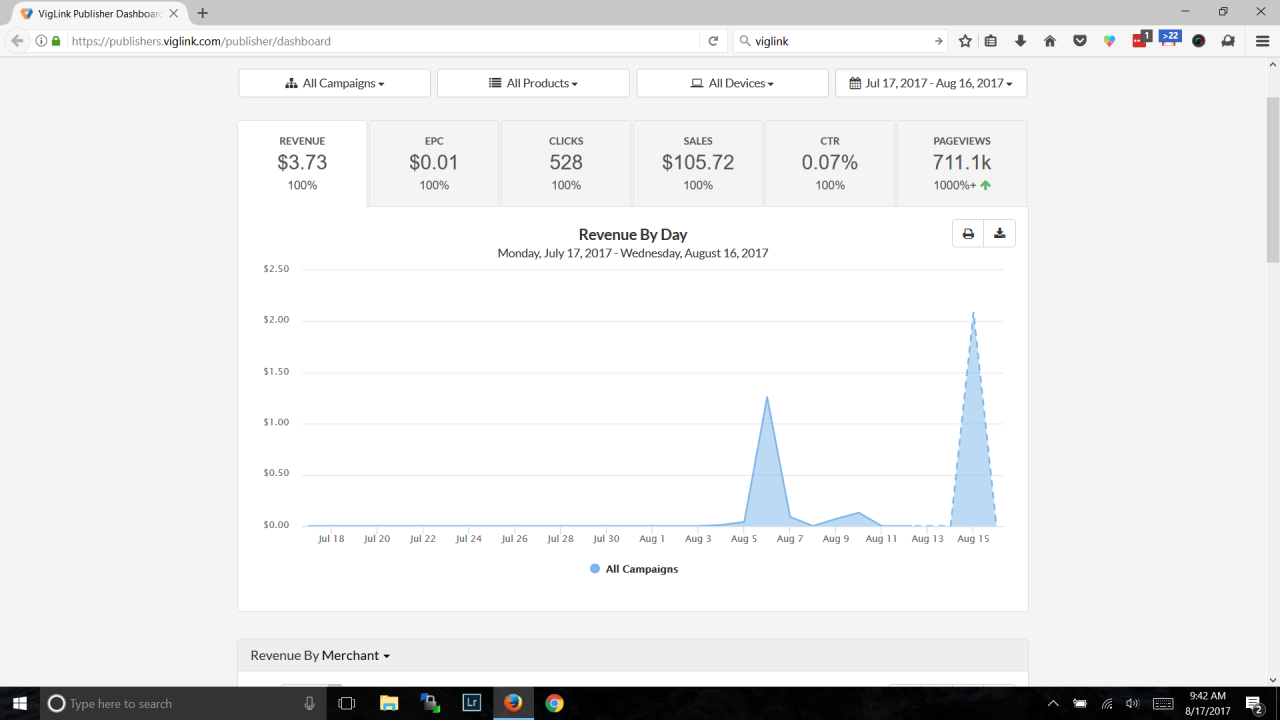Open Task View on the taskbar
This screenshot has width=1280, height=720.
(347, 703)
